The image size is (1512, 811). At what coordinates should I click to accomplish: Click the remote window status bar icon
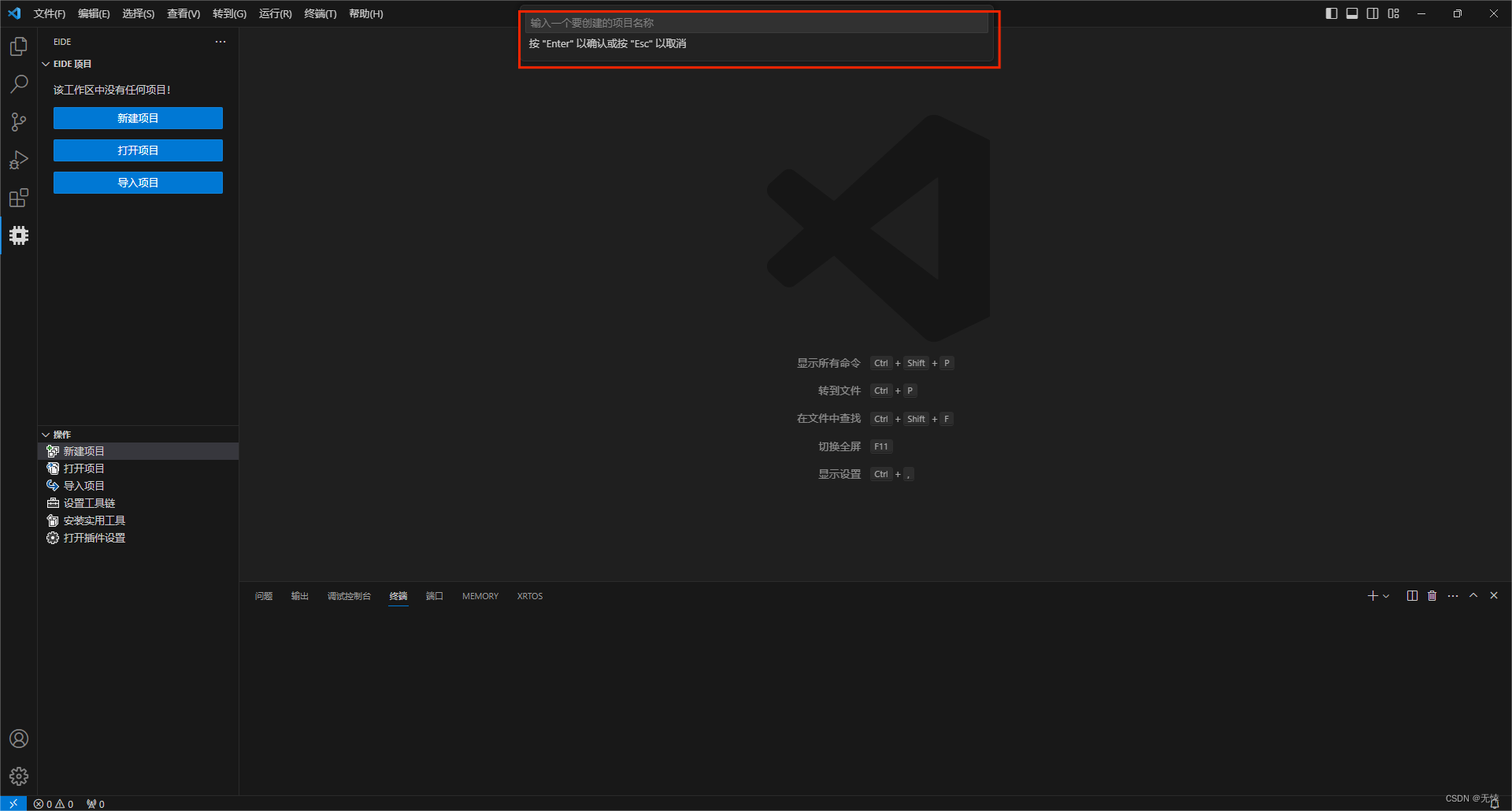point(13,803)
